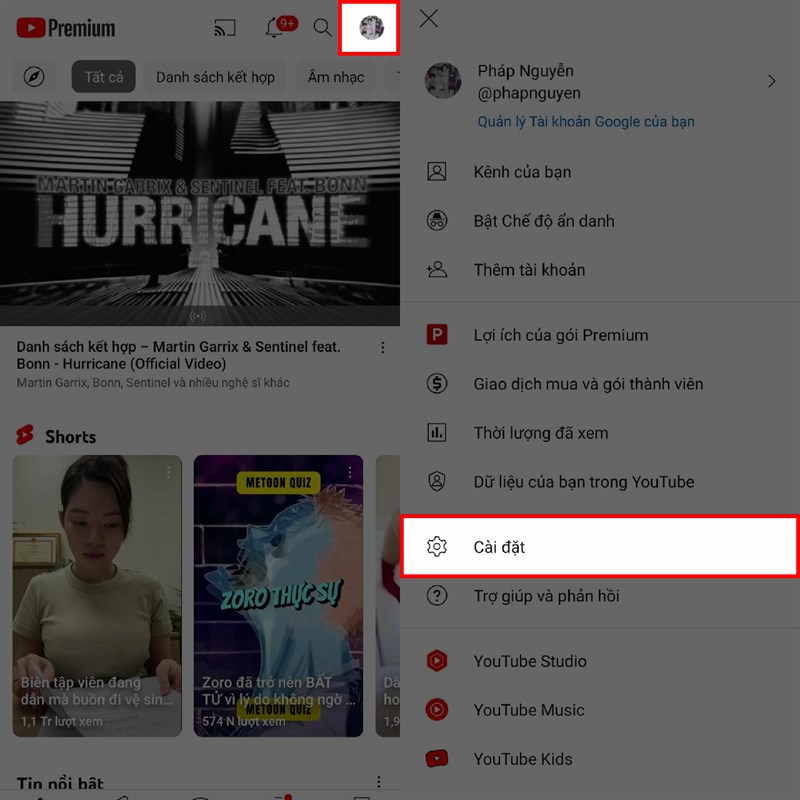The width and height of the screenshot is (800, 800).
Task: Tap the YouTube Kids icon
Action: [x=437, y=759]
